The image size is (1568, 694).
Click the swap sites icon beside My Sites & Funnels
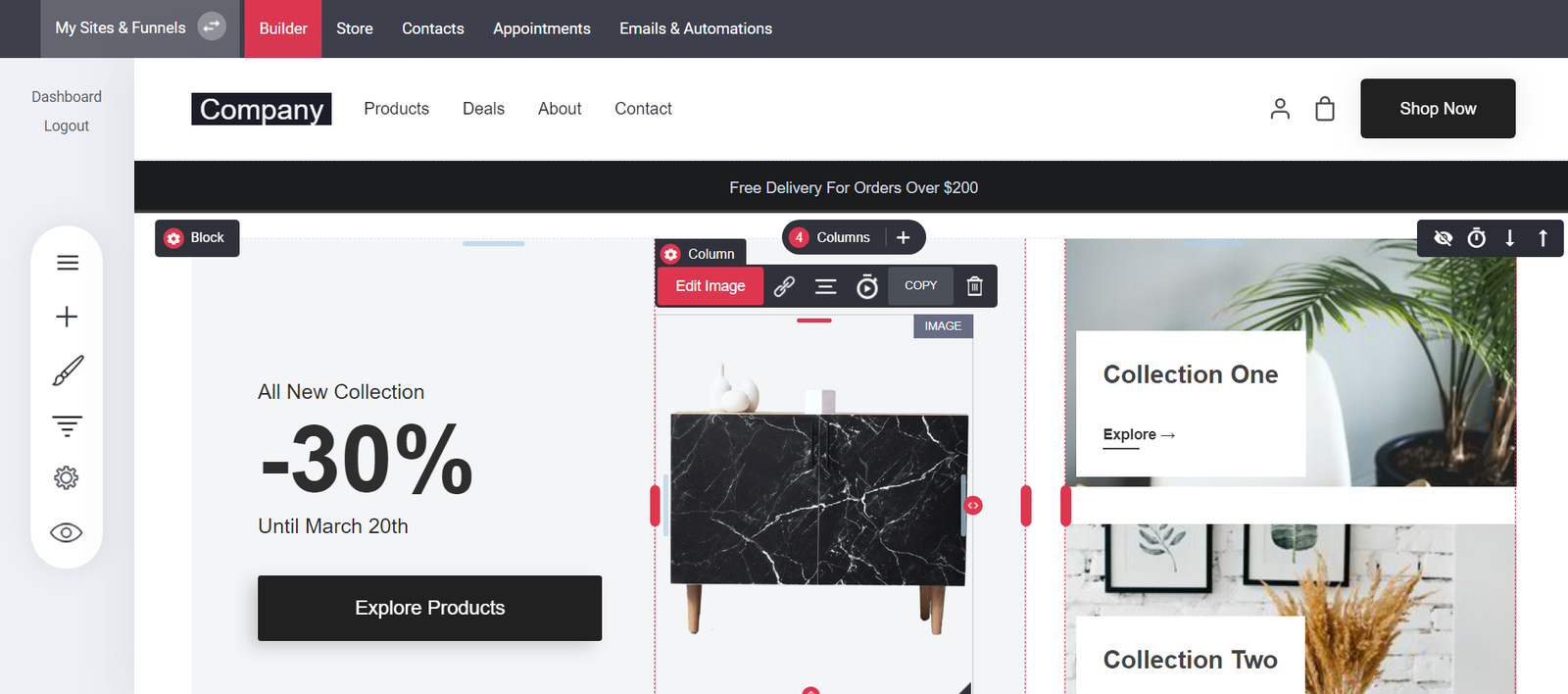212,26
